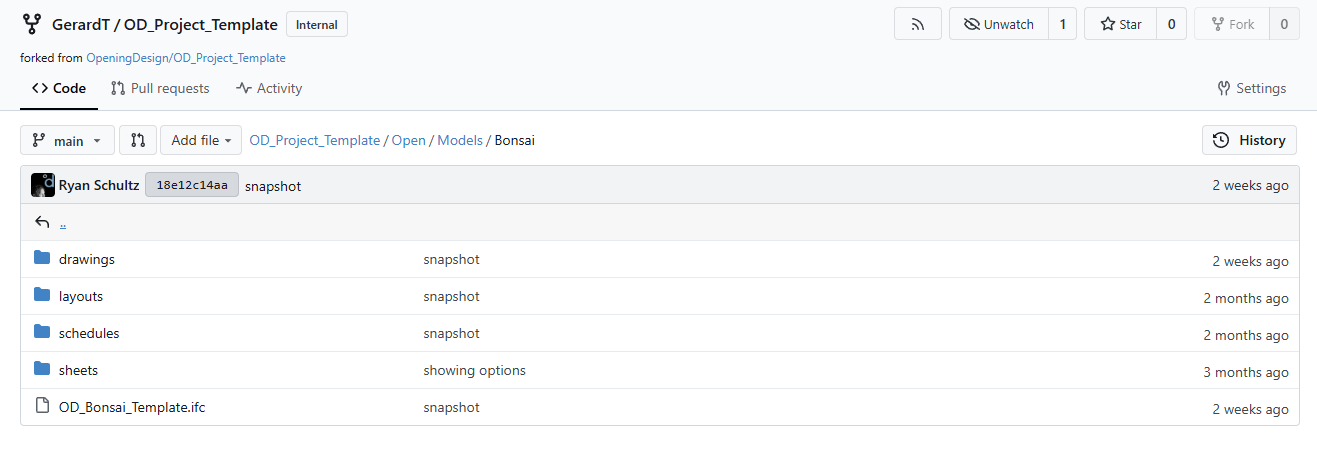The width and height of the screenshot is (1317, 456).
Task: Expand the Add file dropdown
Action: pyautogui.click(x=201, y=140)
